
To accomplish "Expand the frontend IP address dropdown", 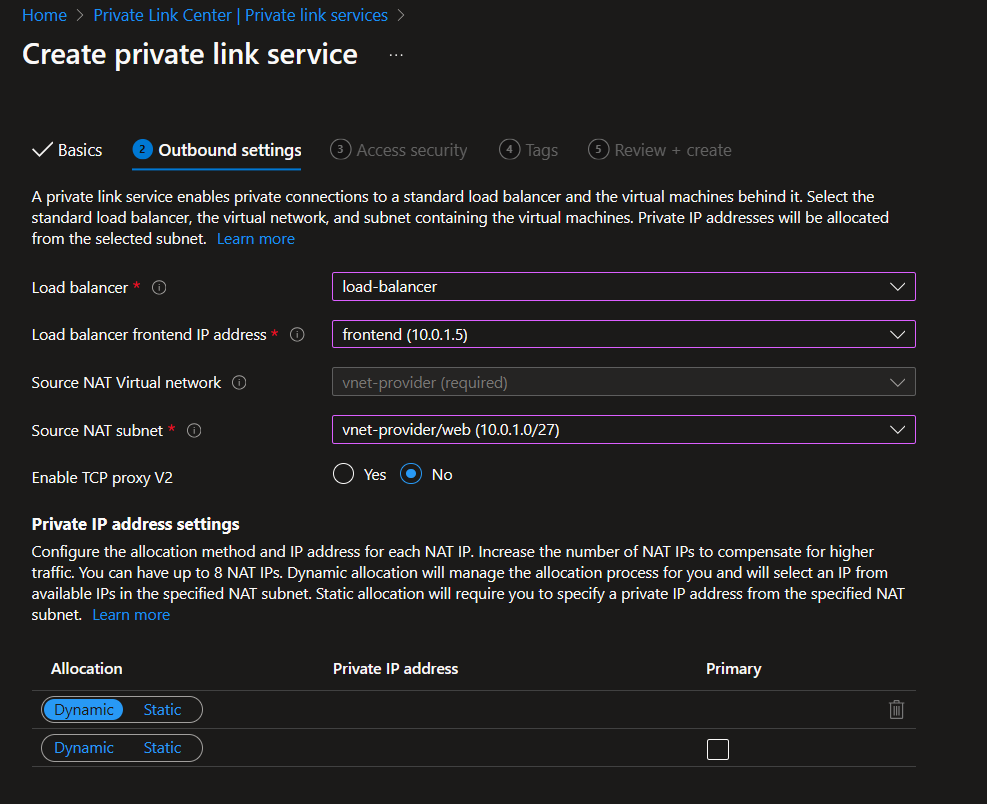I will point(624,335).
